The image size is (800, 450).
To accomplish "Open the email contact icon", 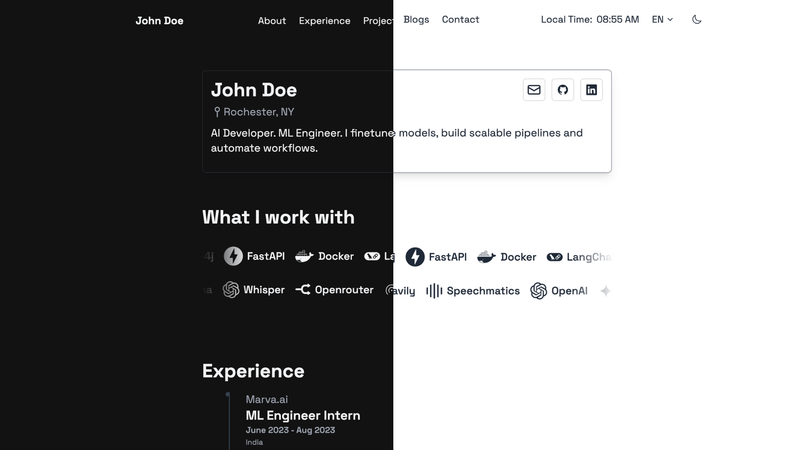I will (534, 90).
